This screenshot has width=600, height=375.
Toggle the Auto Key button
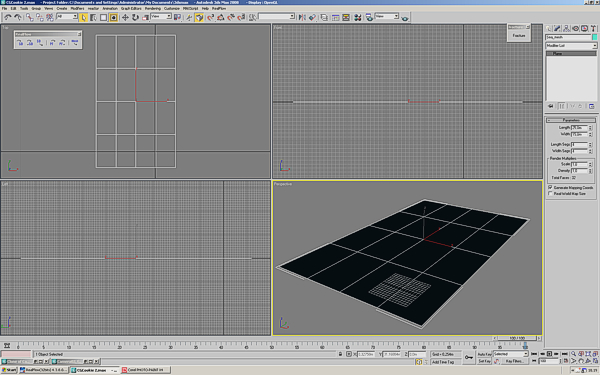pyautogui.click(x=484, y=354)
